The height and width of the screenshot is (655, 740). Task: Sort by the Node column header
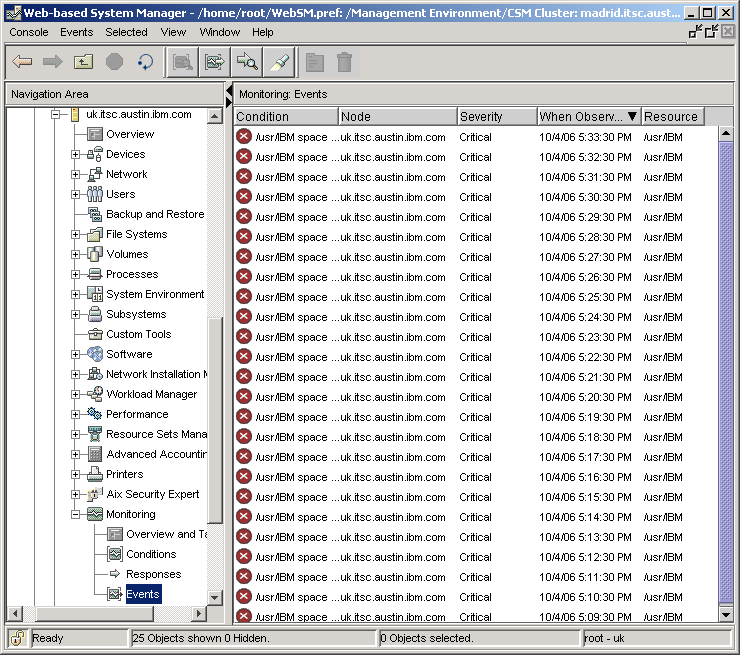click(x=398, y=117)
